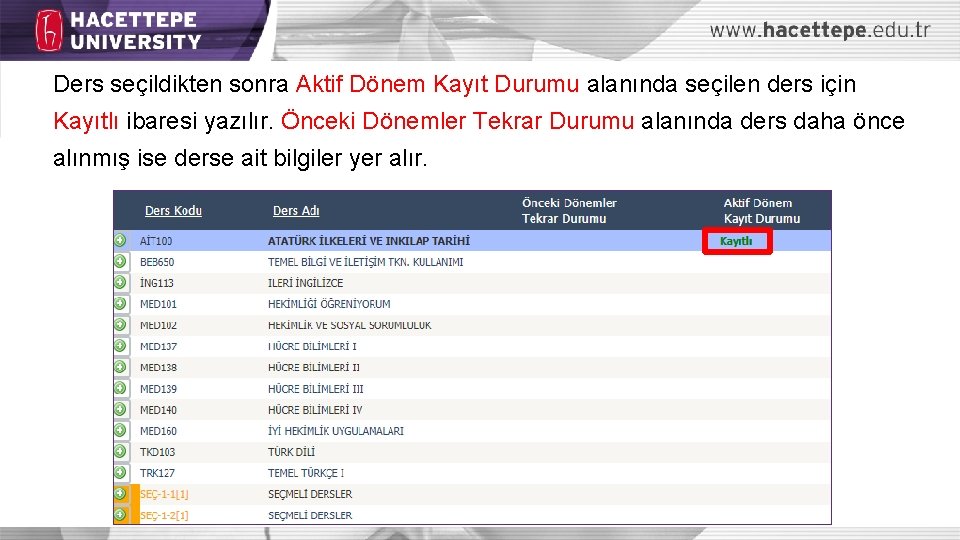Click the MED137 course code
Image resolution: width=960 pixels, height=540 pixels.
click(x=158, y=347)
